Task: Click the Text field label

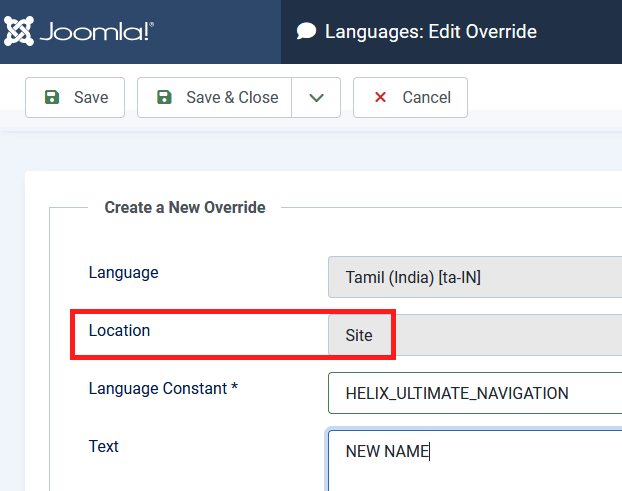Action: coord(103,446)
